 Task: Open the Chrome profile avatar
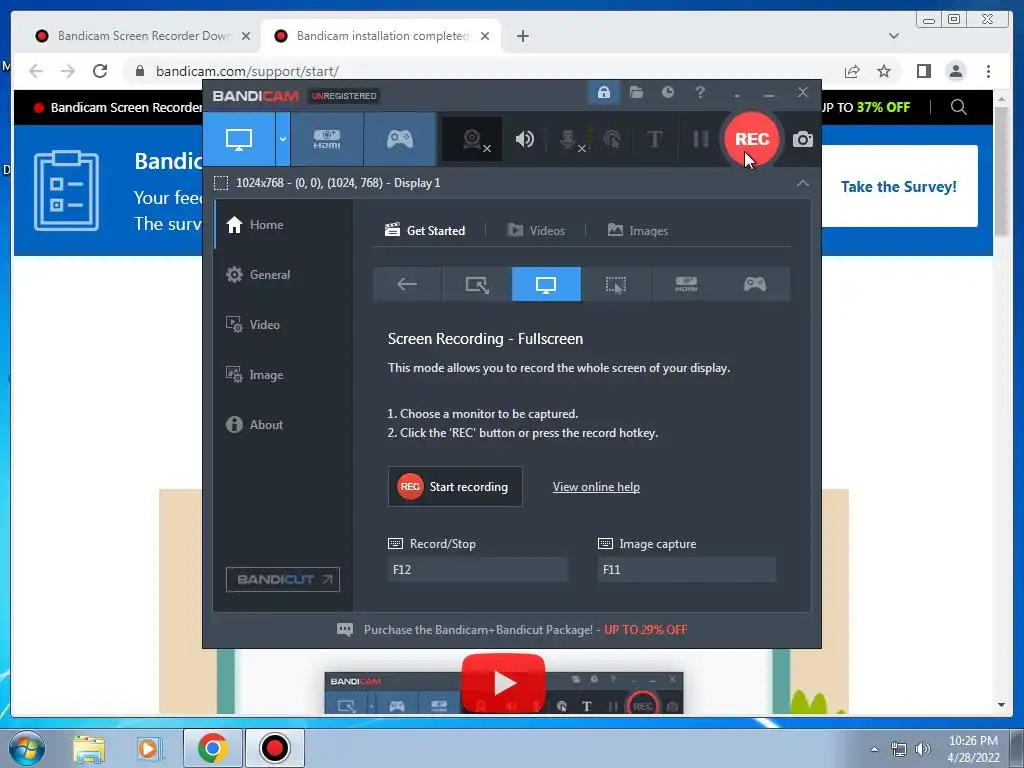(955, 71)
